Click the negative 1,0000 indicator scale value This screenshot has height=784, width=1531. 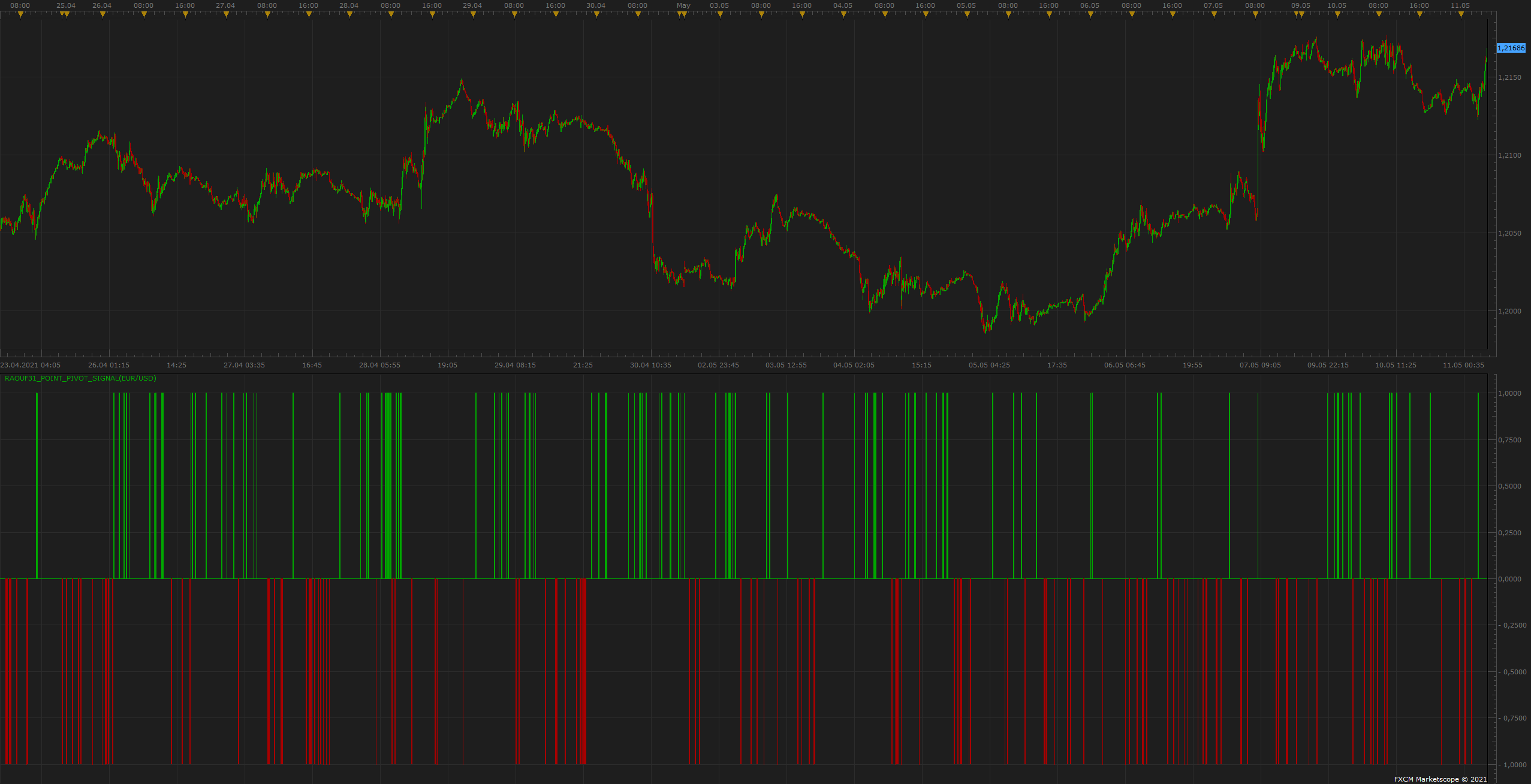tap(1513, 765)
